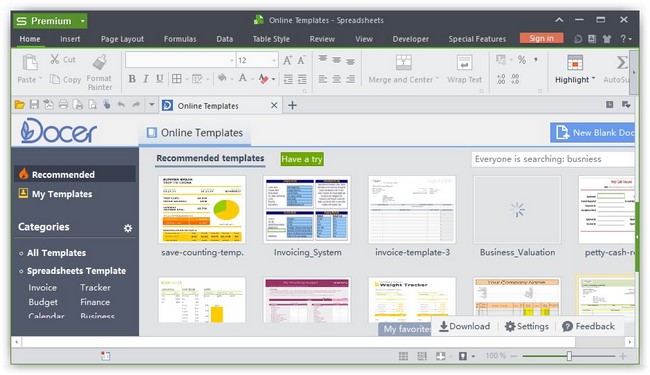Click the Open folder icon

(x=19, y=105)
